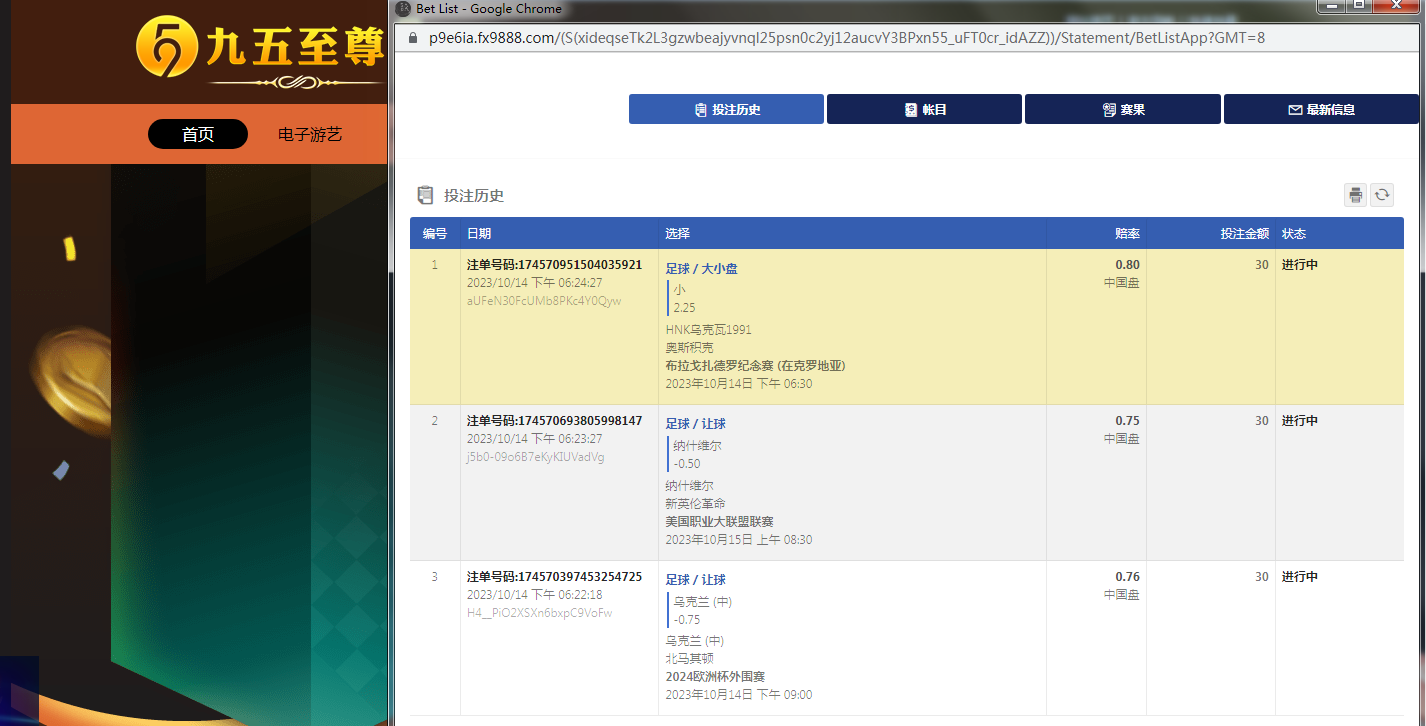1426x726 pixels.
Task: Click odds value 0.80
Action: point(1127,265)
